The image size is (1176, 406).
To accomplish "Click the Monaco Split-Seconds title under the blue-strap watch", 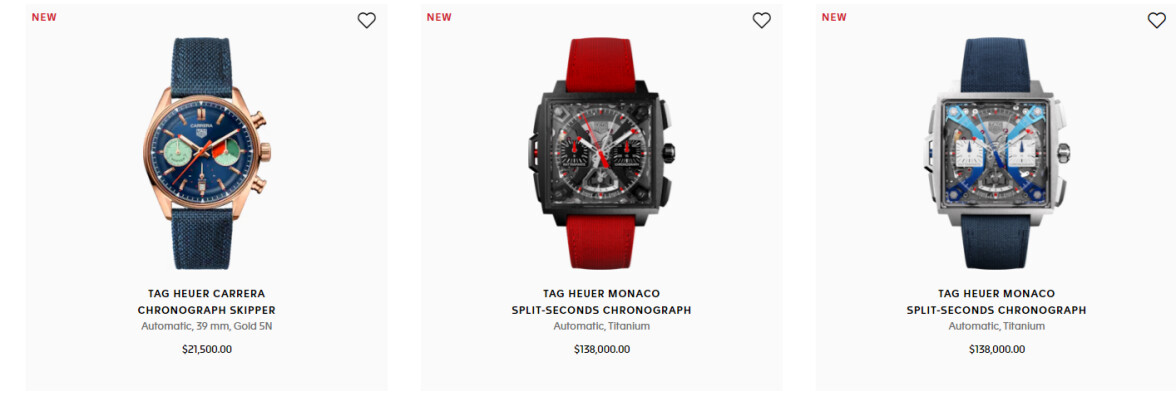I will coord(996,302).
